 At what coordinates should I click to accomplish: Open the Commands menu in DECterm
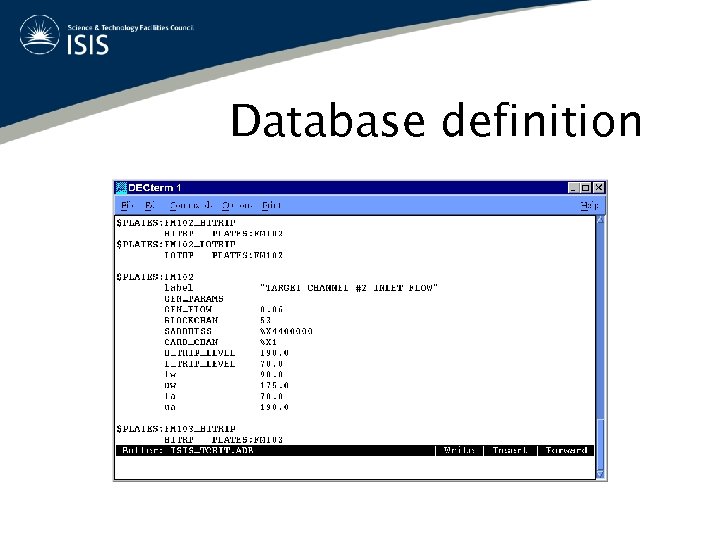point(191,205)
